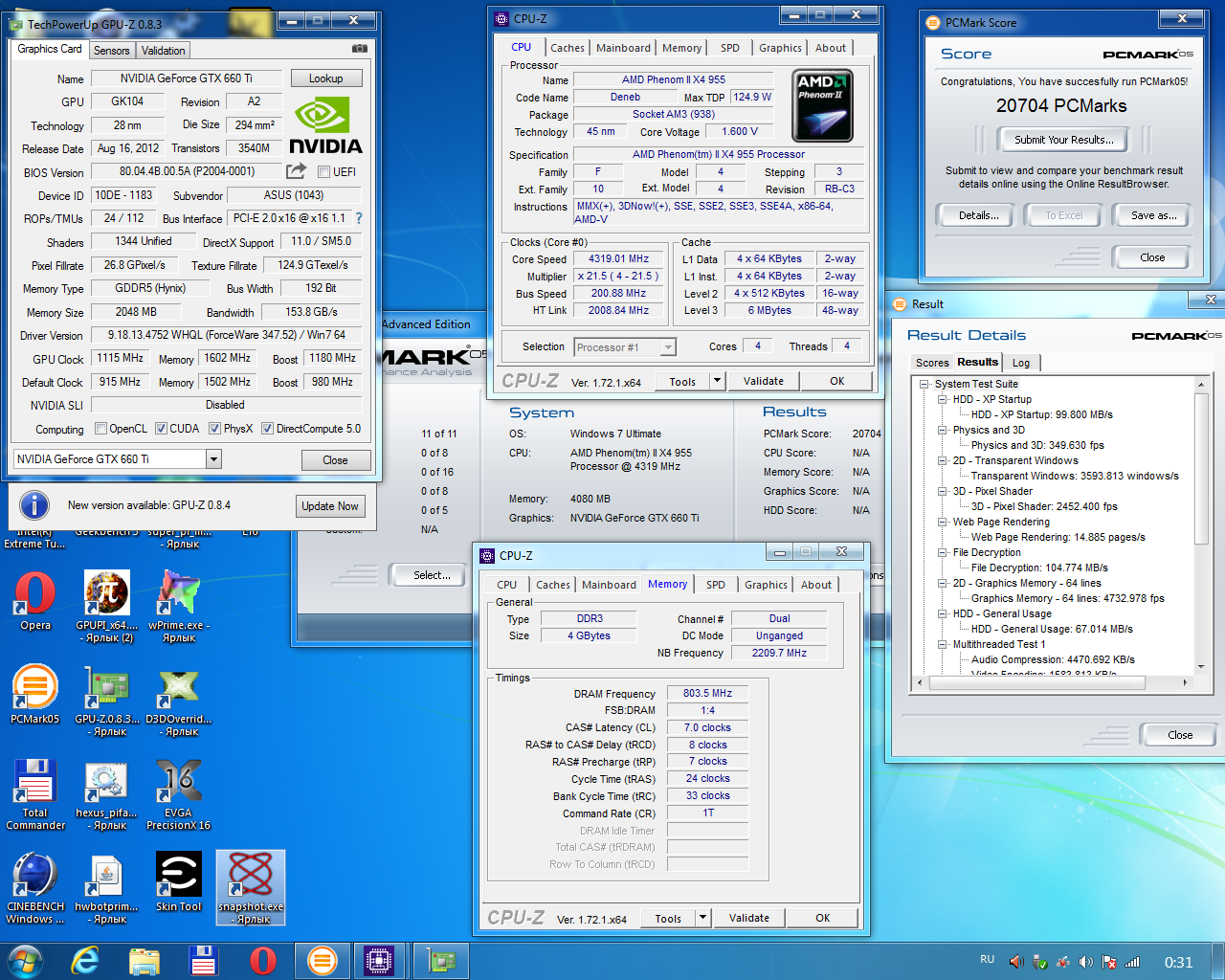
Task: Click the NVIDIA logo in GPU-Z
Action: [x=325, y=126]
